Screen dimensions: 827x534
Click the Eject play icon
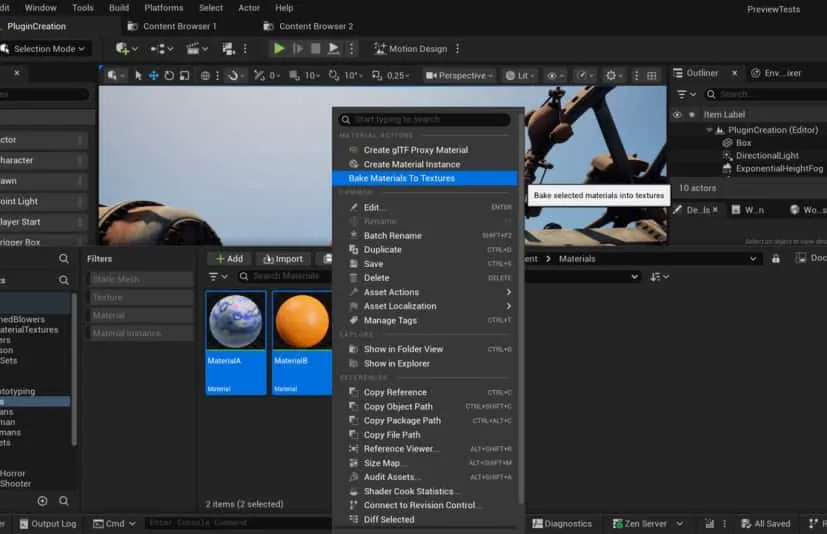click(333, 49)
